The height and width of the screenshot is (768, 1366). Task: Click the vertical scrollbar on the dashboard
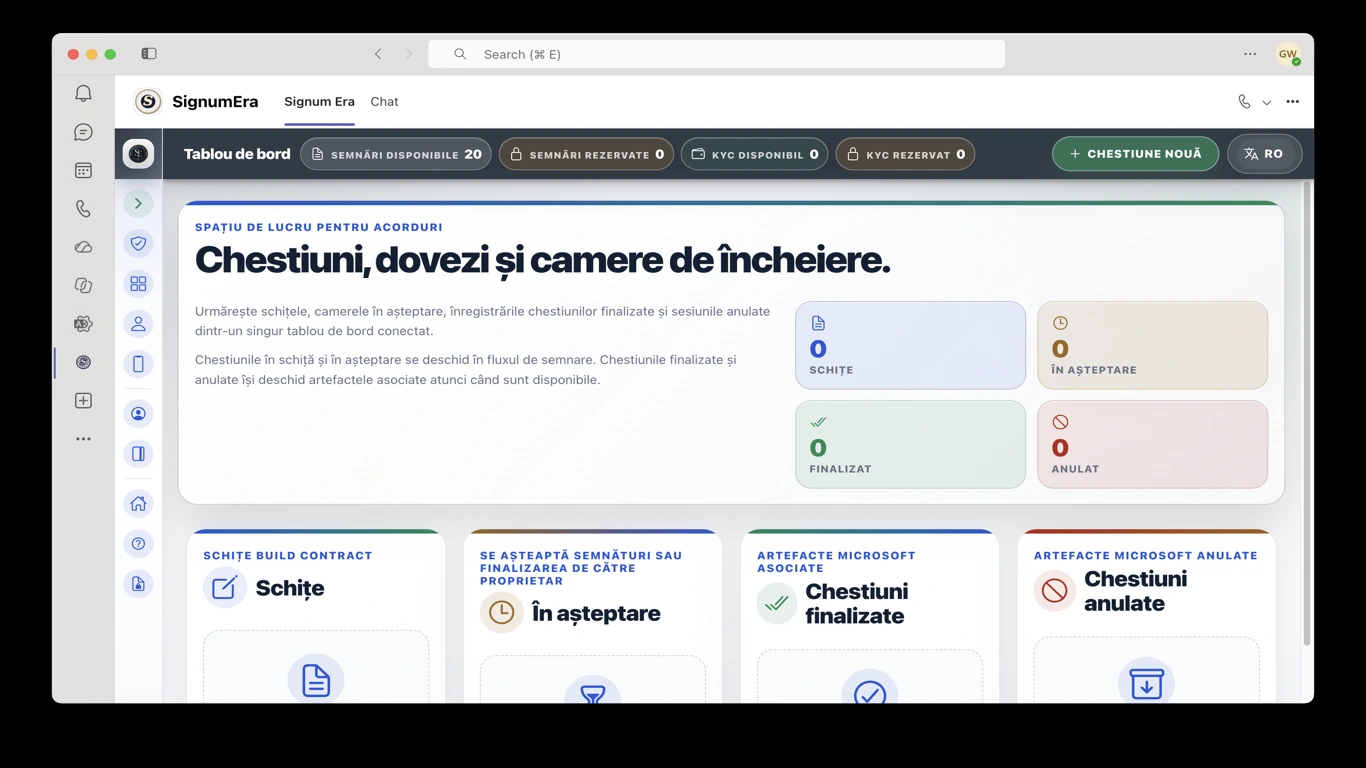coord(1306,413)
